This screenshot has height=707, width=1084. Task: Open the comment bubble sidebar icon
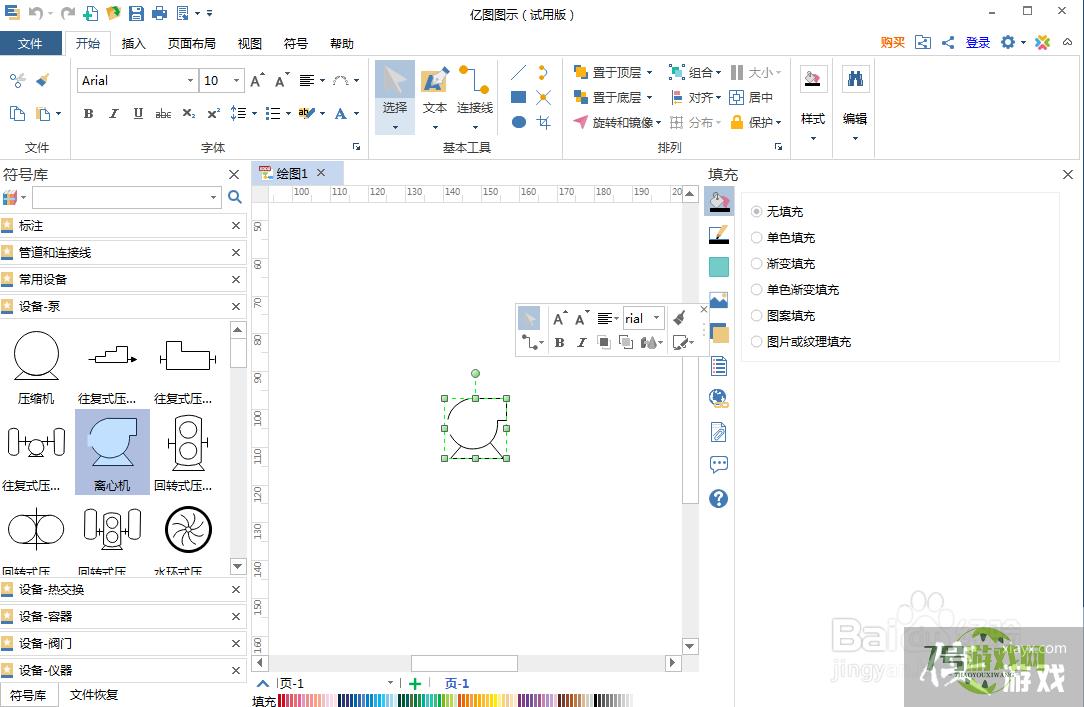pyautogui.click(x=719, y=464)
